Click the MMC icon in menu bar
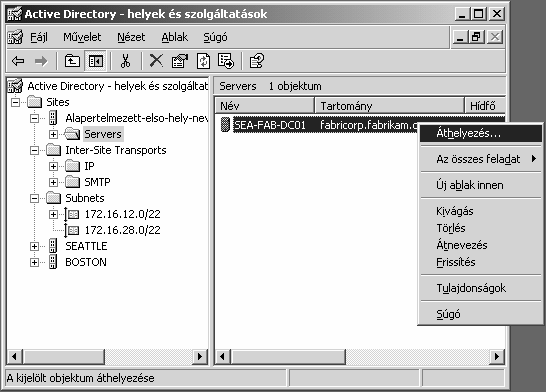The height and width of the screenshot is (392, 546). pyautogui.click(x=15, y=37)
